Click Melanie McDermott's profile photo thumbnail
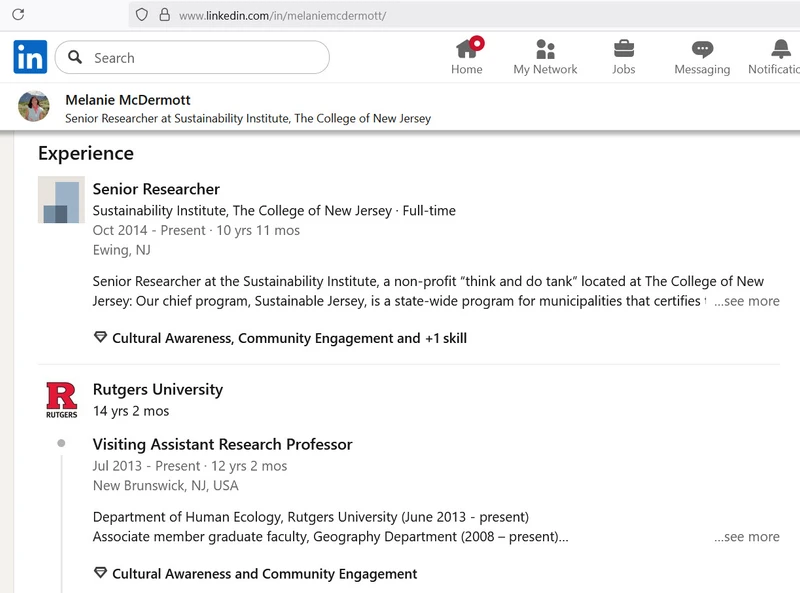800x593 pixels. coord(34,106)
